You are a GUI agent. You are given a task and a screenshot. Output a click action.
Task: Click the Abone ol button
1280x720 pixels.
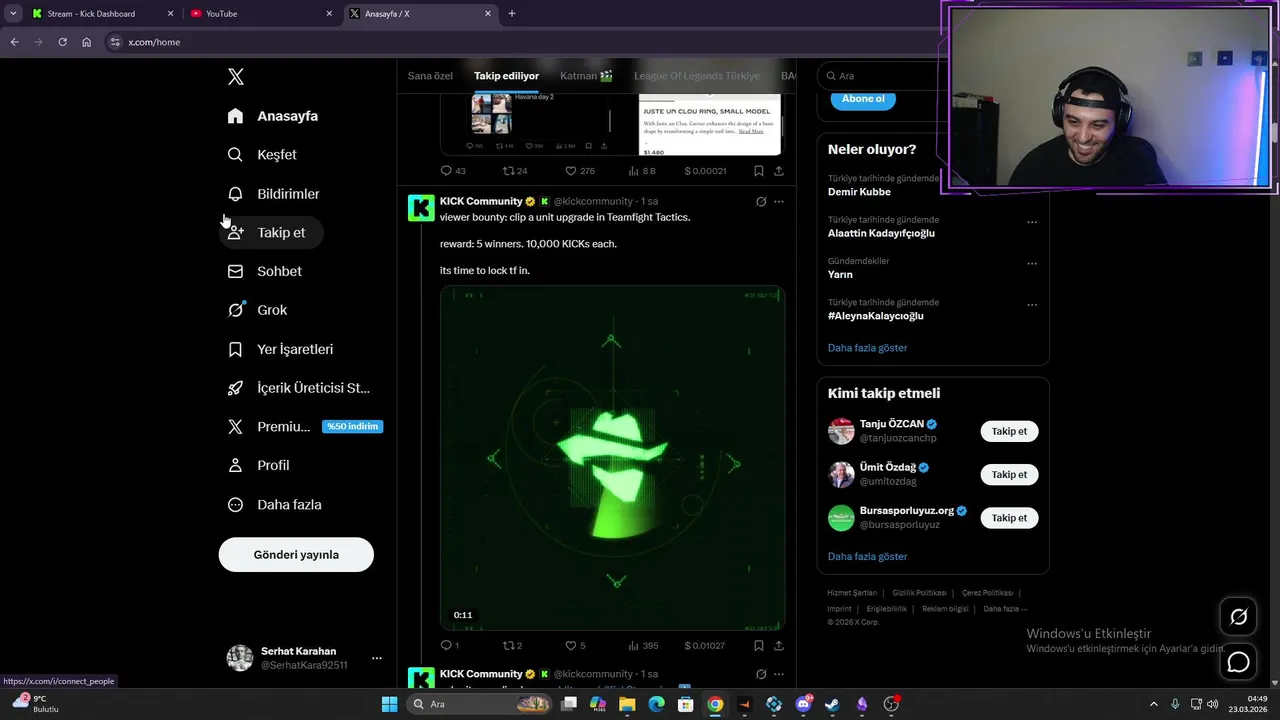[863, 99]
